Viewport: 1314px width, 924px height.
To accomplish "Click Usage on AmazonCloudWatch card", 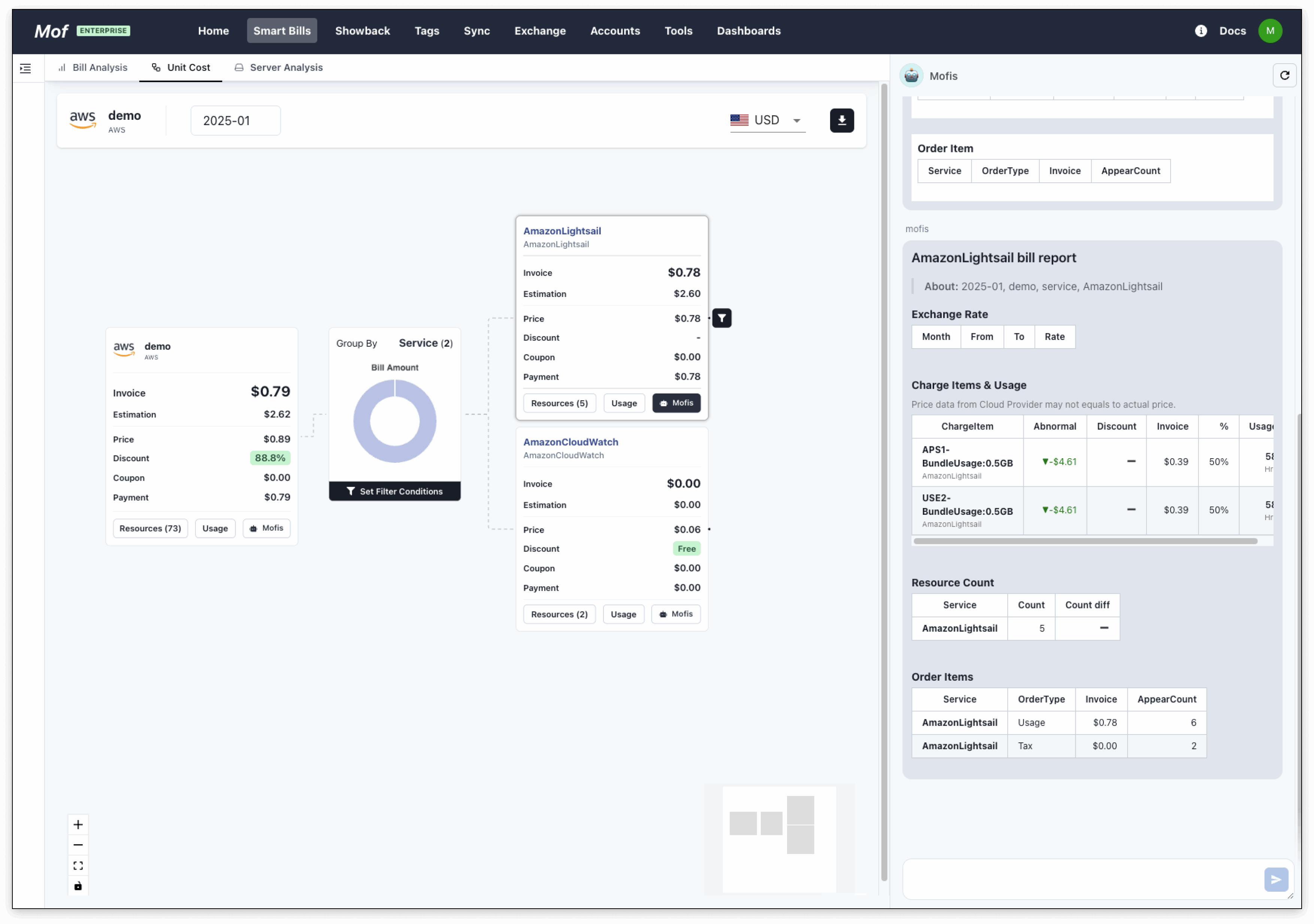I will [623, 614].
